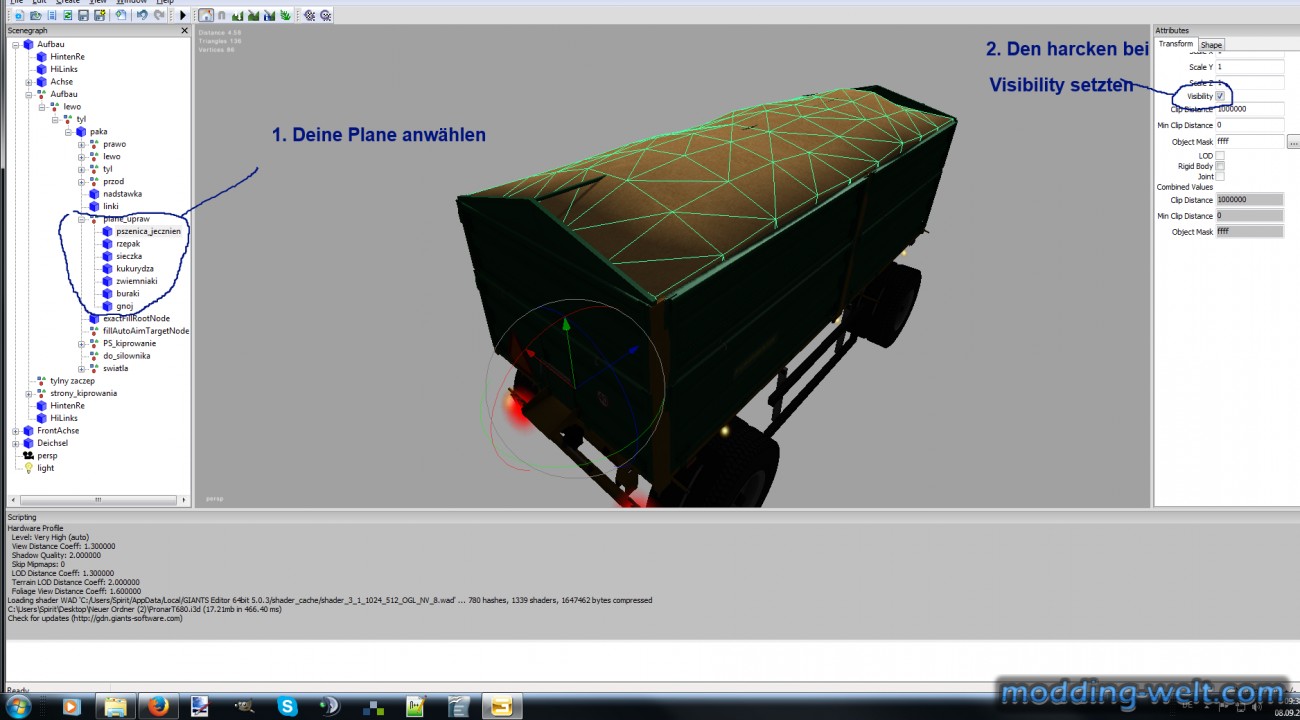
Task: Select the zwiemniaki node in scenegraph
Action: tap(136, 281)
